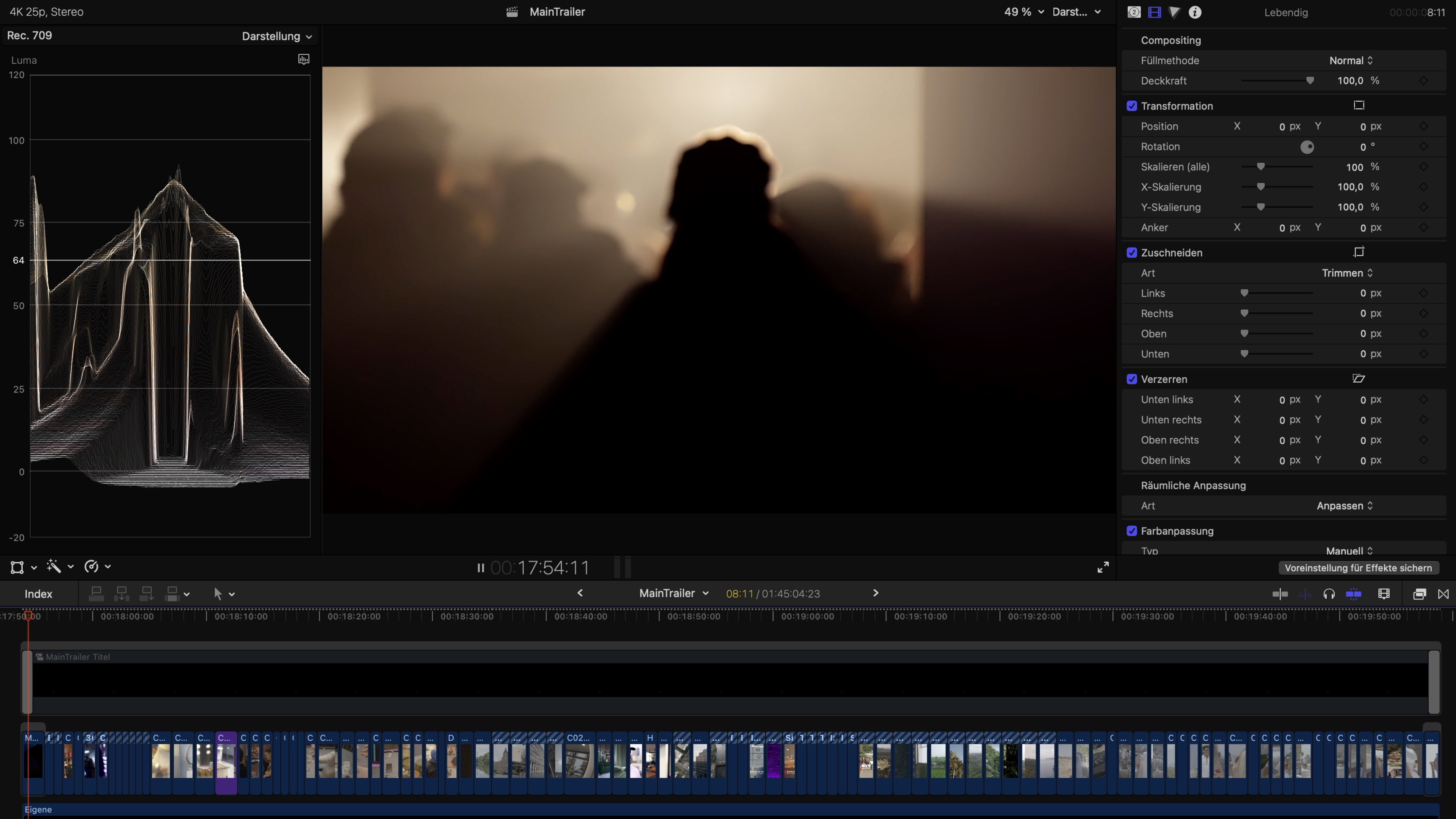Image resolution: width=1456 pixels, height=819 pixels.
Task: Enter fullscreen with the viewer arrows icon
Action: (x=1103, y=567)
